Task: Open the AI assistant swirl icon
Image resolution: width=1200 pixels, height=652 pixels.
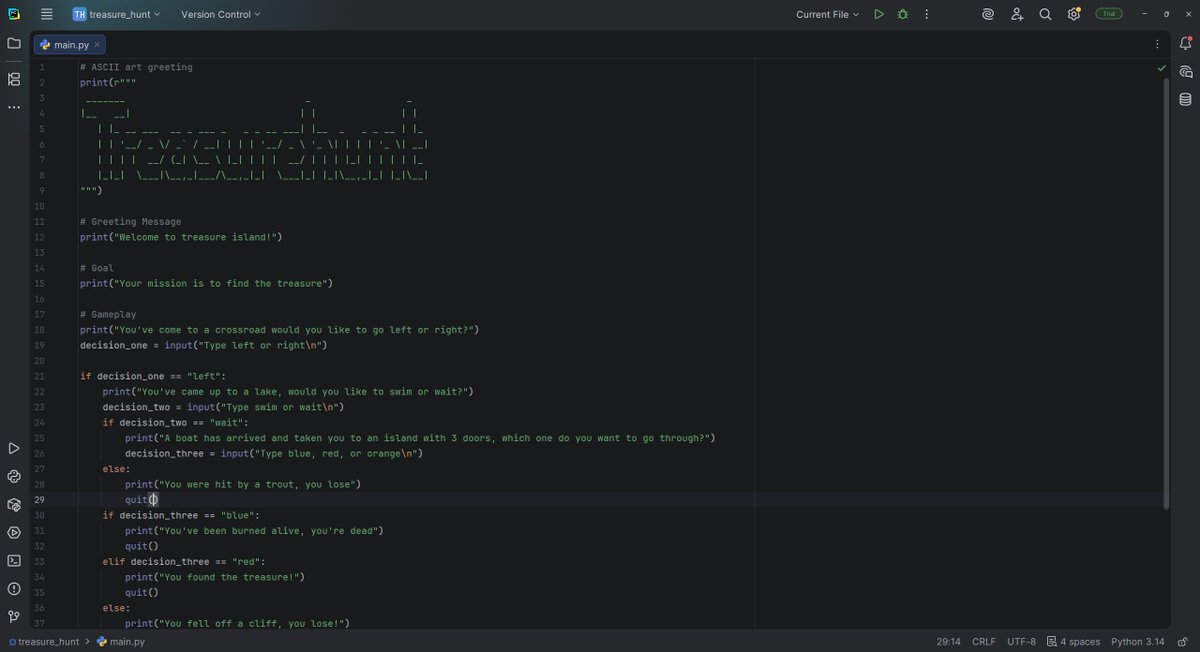Action: (x=988, y=14)
